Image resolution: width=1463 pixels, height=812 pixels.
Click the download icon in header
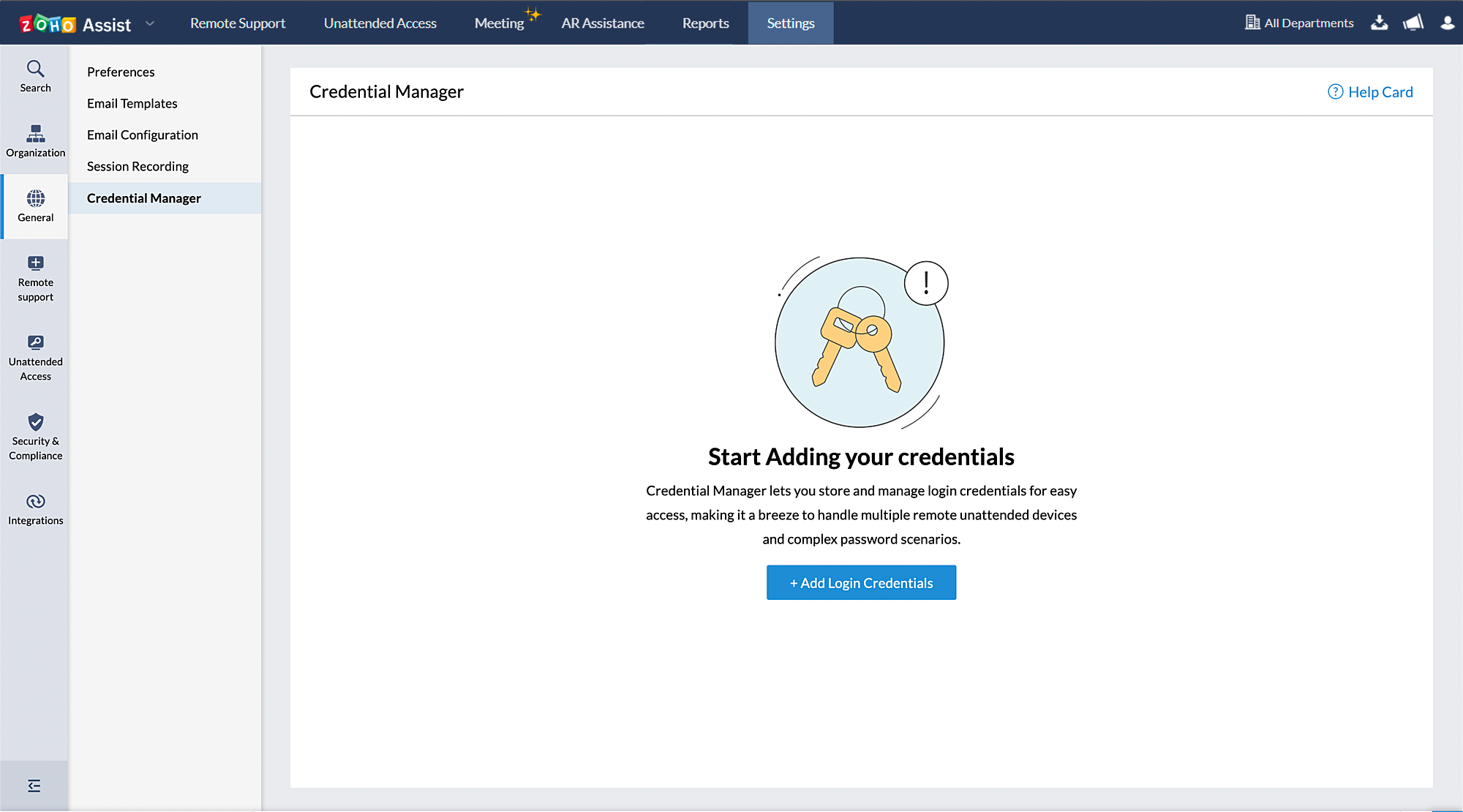coord(1379,23)
